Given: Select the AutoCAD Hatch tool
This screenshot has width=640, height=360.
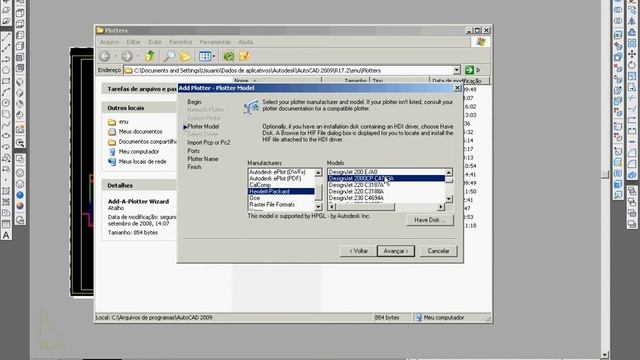Looking at the screenshot, I should coord(6,191).
